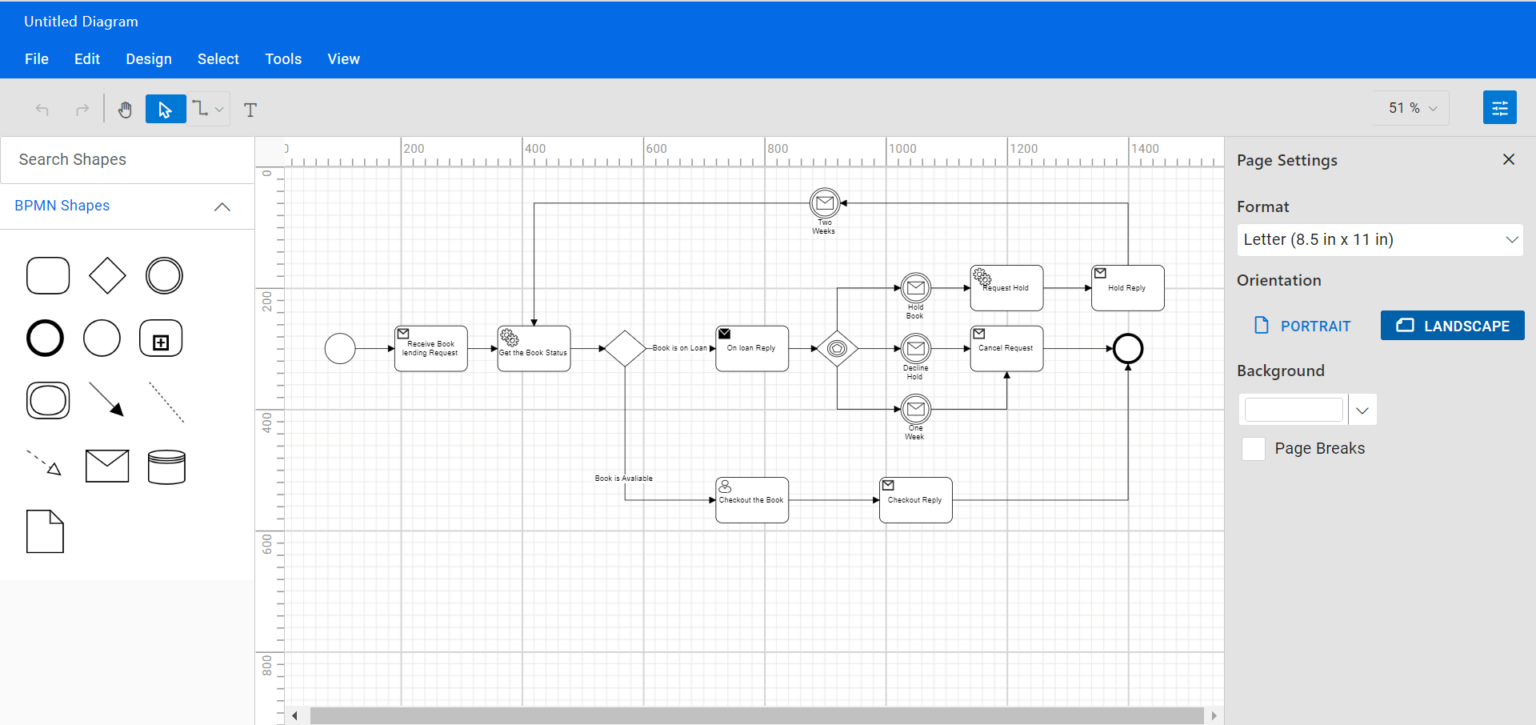Pick the diamond gateway shape from palette

click(107, 276)
